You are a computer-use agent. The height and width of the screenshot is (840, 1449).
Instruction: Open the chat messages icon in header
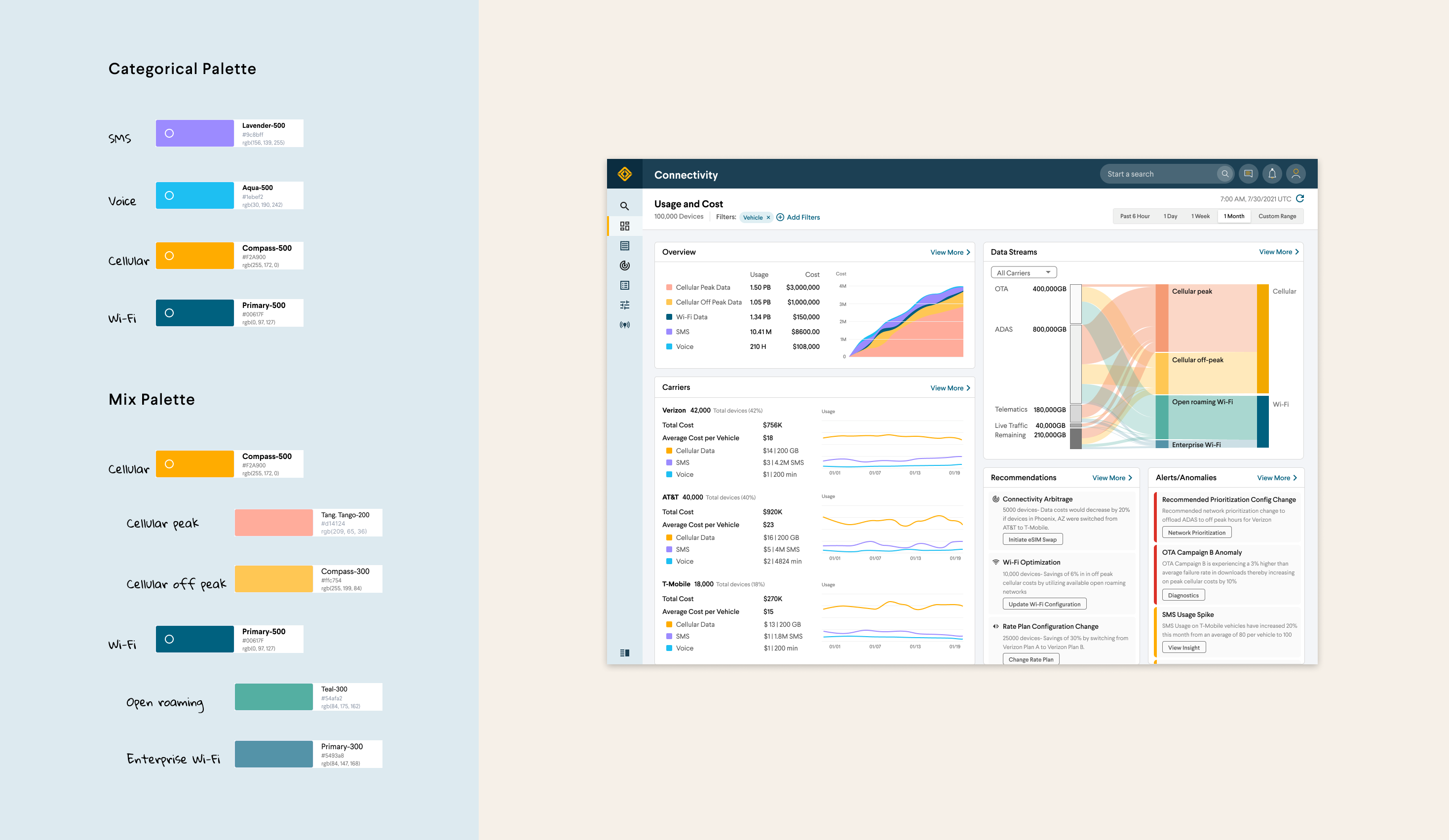[1248, 174]
